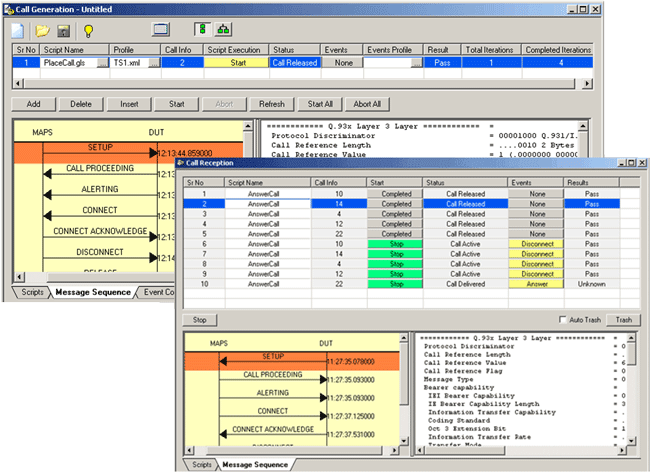Click up arrow of Call Generation sequence scrollbar

click(x=247, y=126)
